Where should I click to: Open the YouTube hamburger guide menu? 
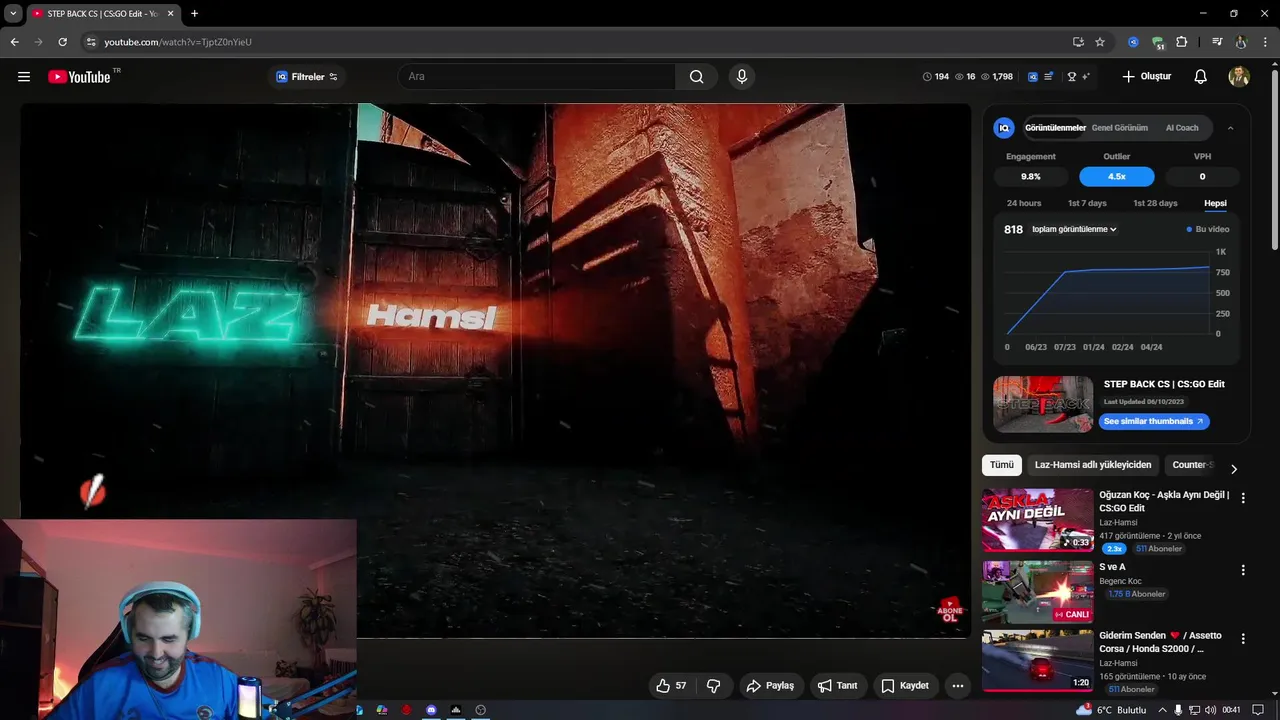[x=24, y=77]
